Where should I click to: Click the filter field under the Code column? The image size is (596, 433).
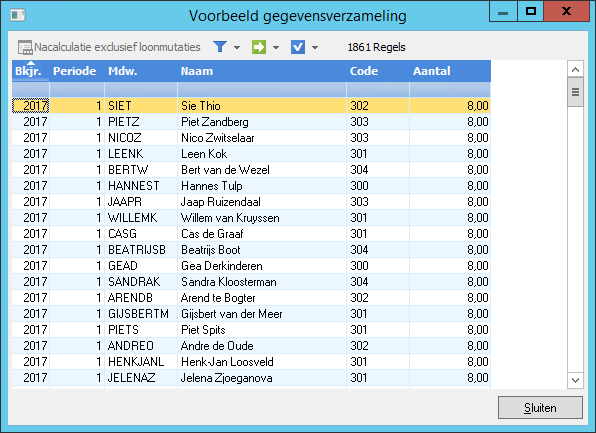[x=378, y=90]
